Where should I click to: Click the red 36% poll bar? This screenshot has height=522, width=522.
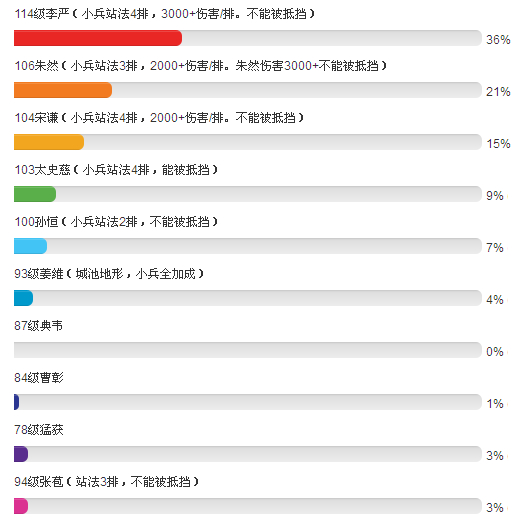(98, 38)
